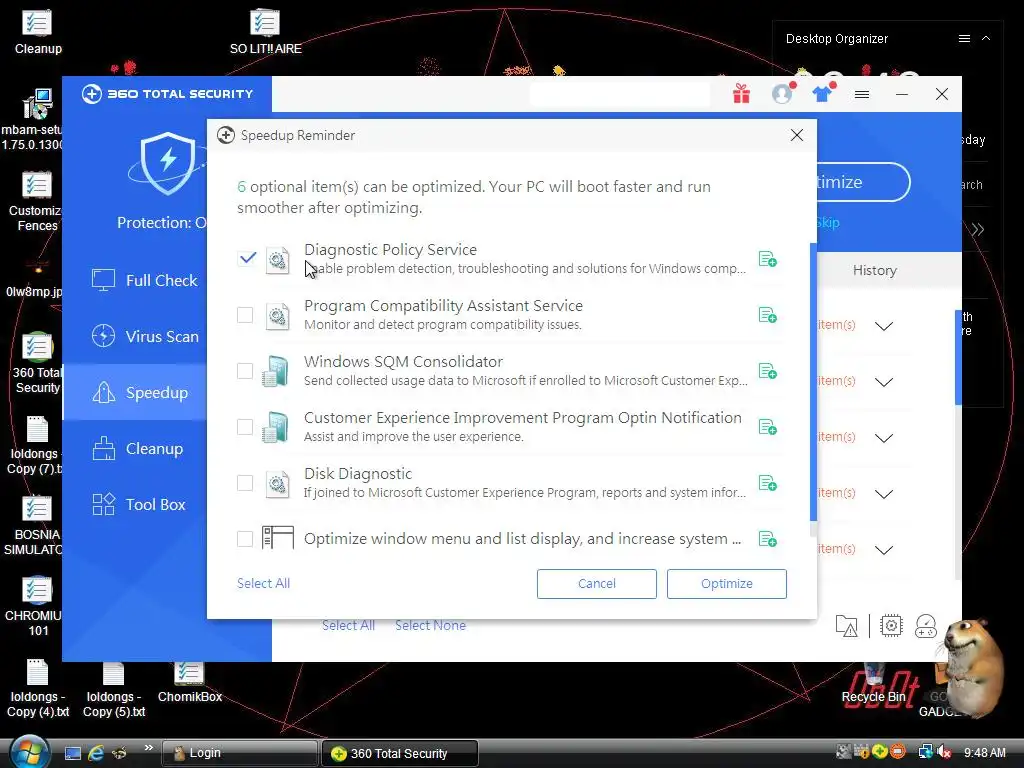The width and height of the screenshot is (1024, 768).
Task: Open Desktop Organizer menu icon
Action: point(964,39)
